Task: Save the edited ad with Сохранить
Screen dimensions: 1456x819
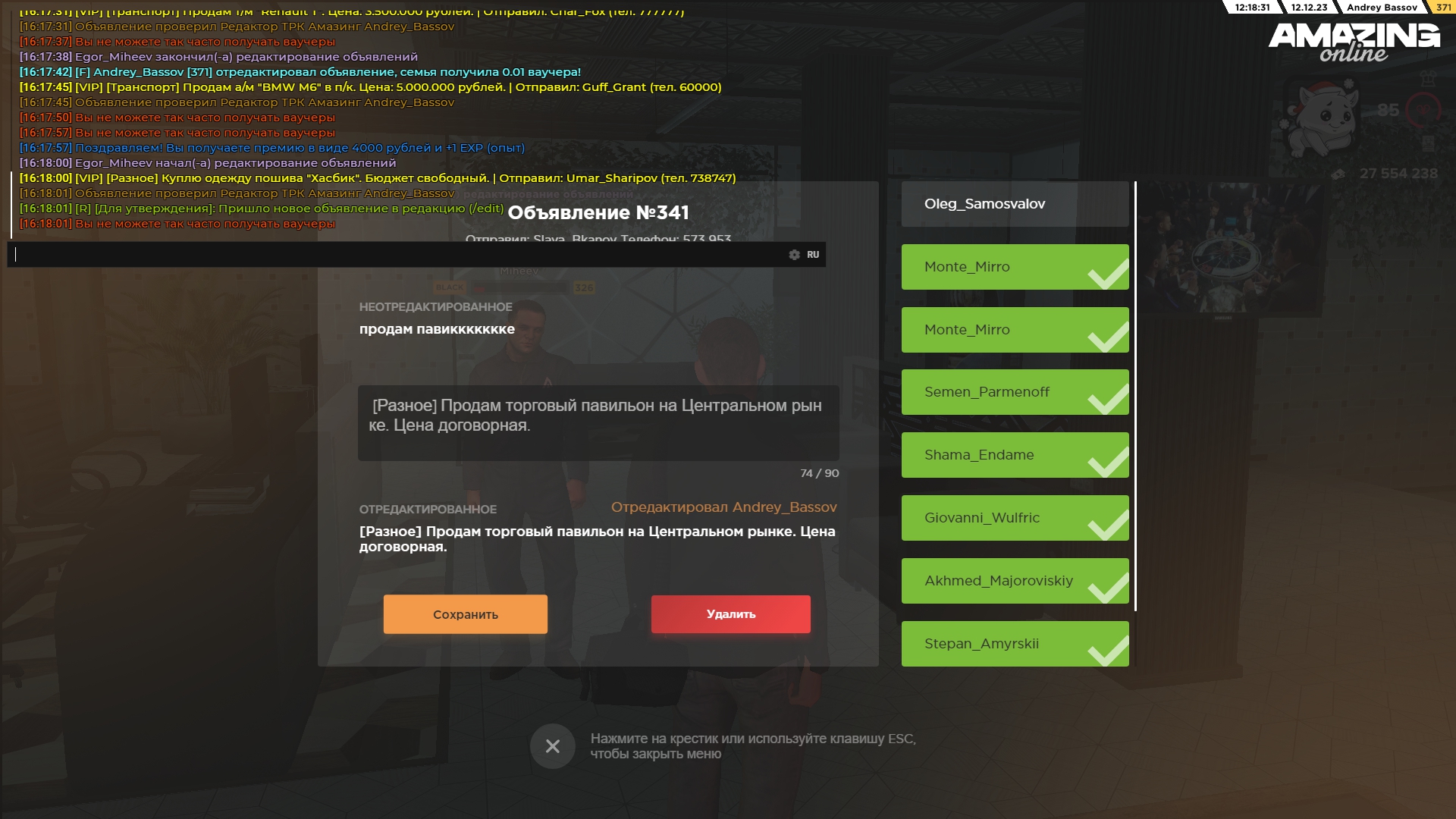Action: coord(465,614)
